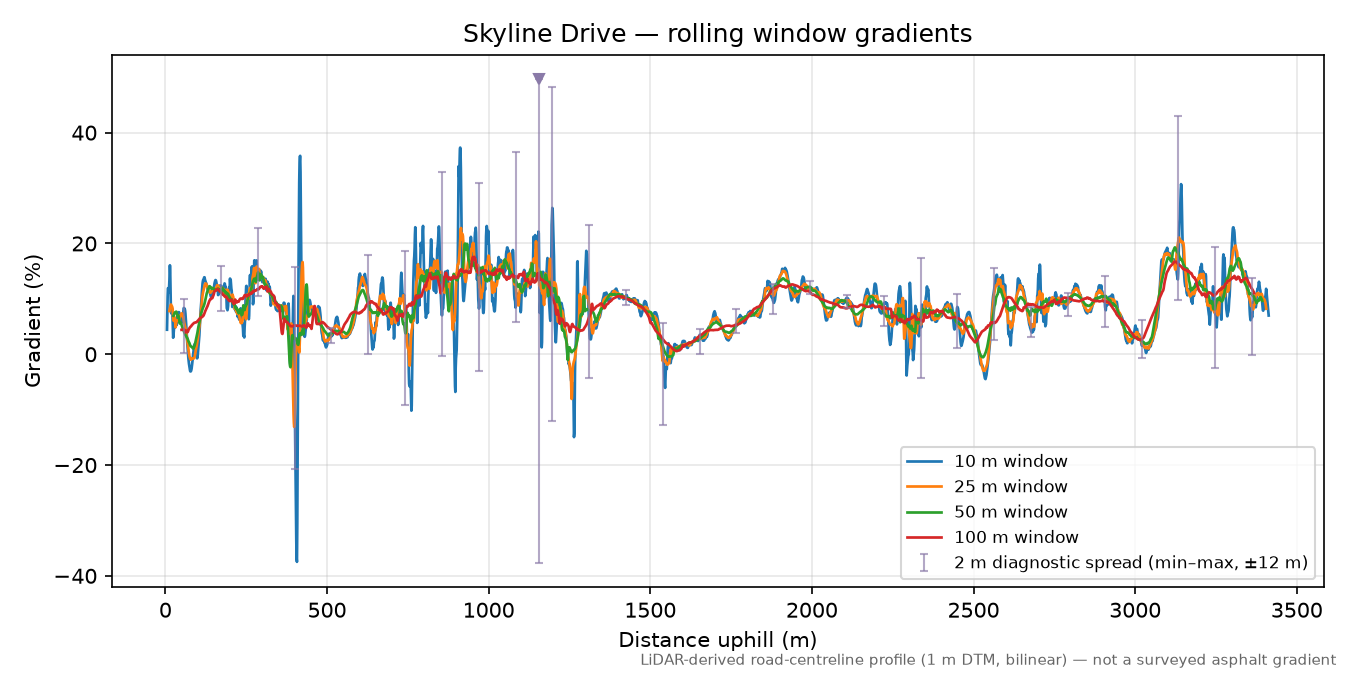Viewport: 1350px width, 675px height.
Task: Click the blue line swatch in the legend
Action: [x=924, y=462]
